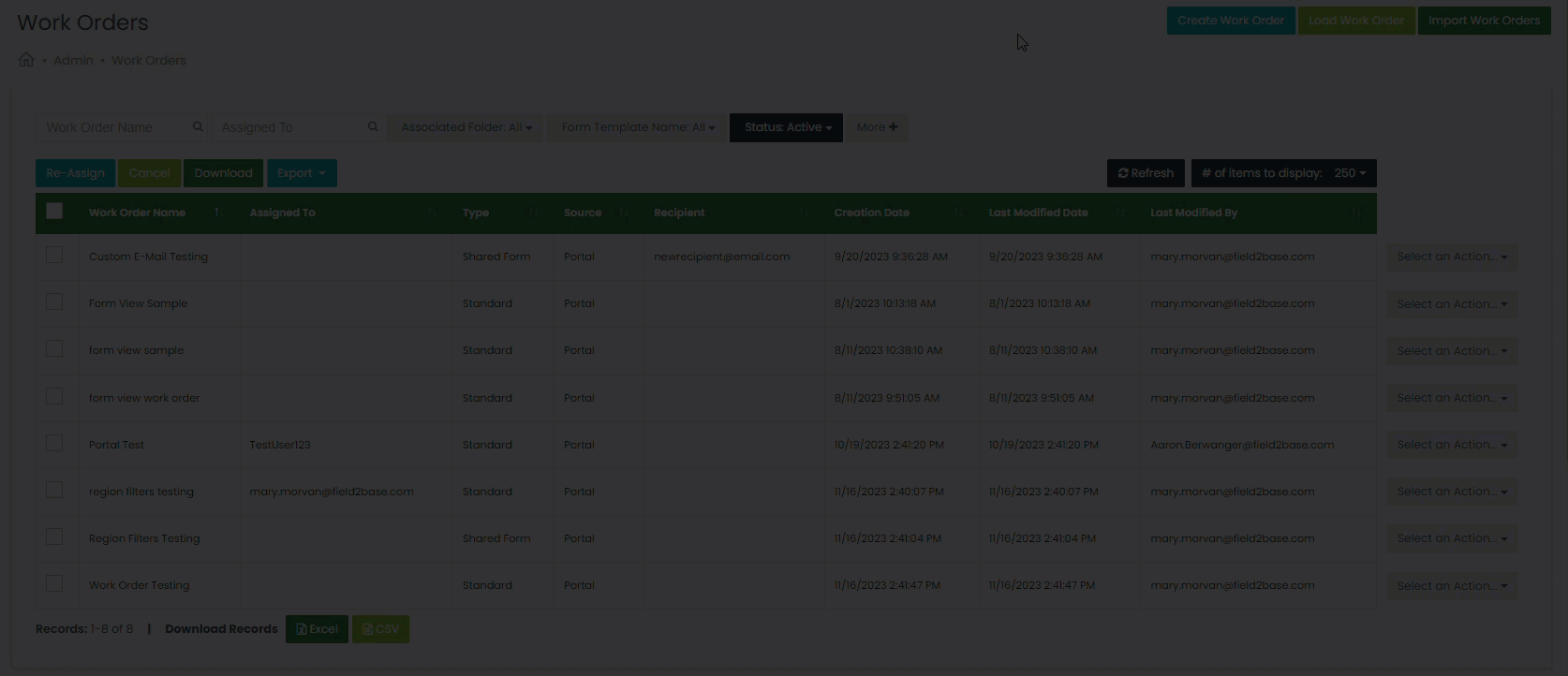Click search icon in Assigned To field
This screenshot has height=676, width=1568.
click(x=373, y=127)
